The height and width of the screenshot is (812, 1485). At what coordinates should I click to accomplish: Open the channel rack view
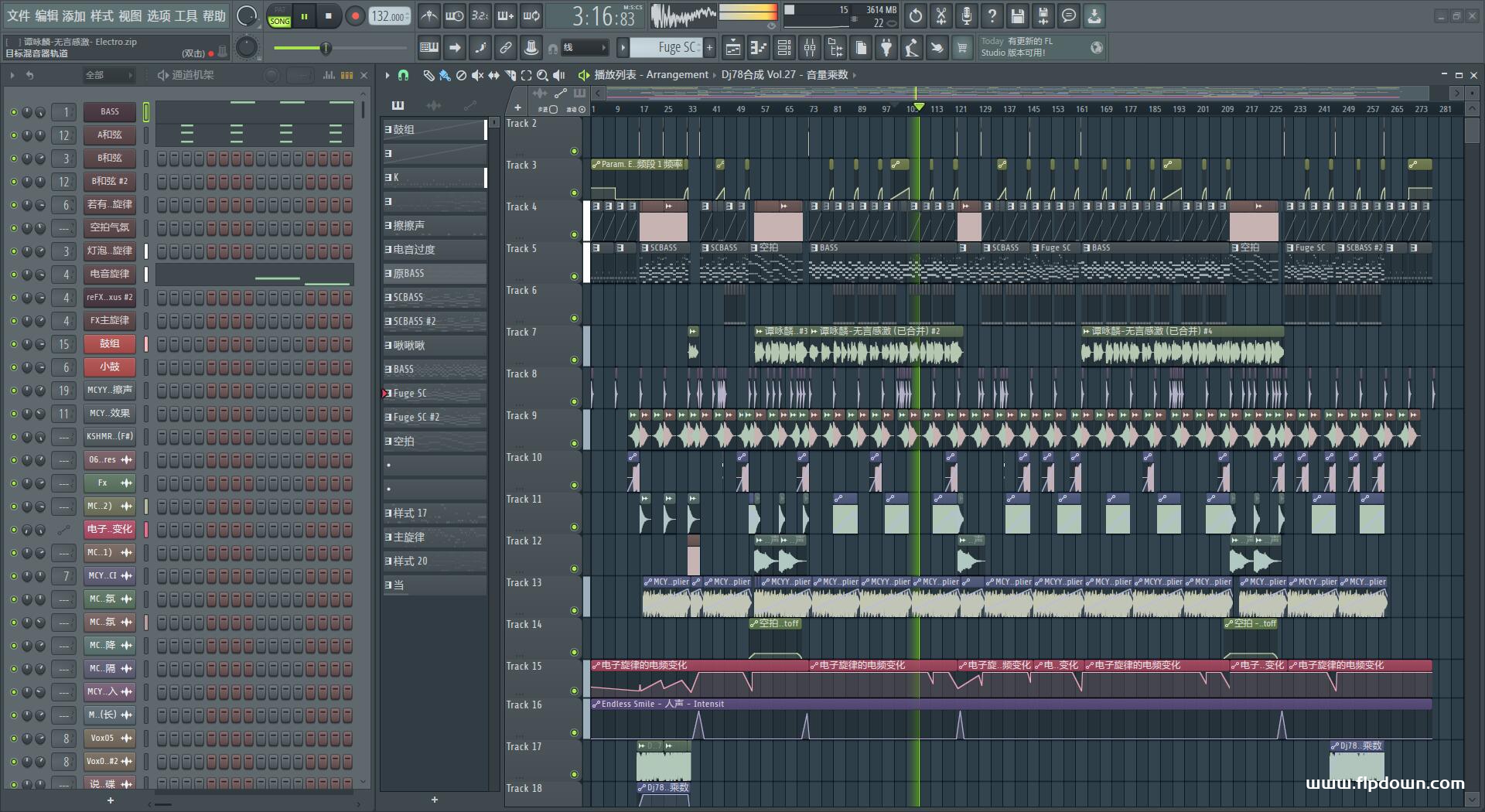[784, 48]
